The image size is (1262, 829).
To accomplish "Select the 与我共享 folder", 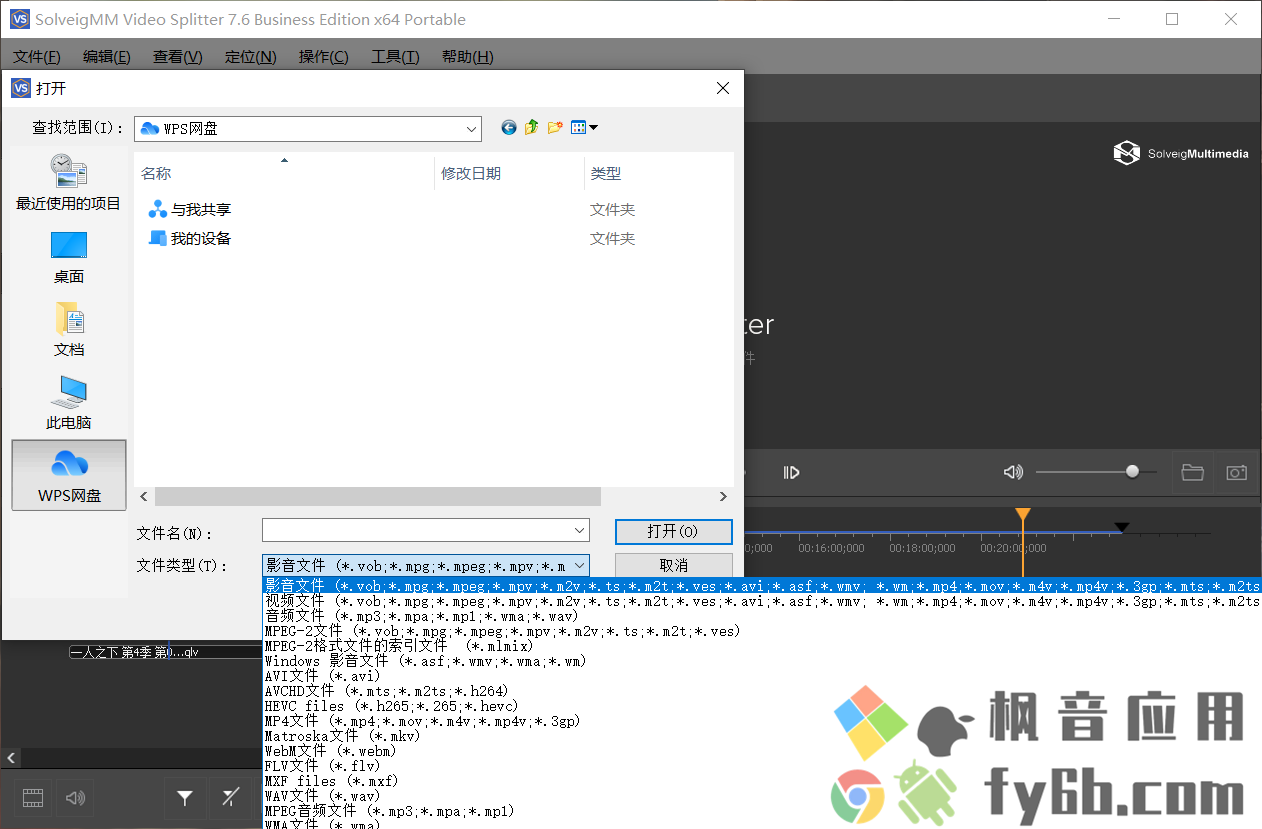I will (x=190, y=210).
